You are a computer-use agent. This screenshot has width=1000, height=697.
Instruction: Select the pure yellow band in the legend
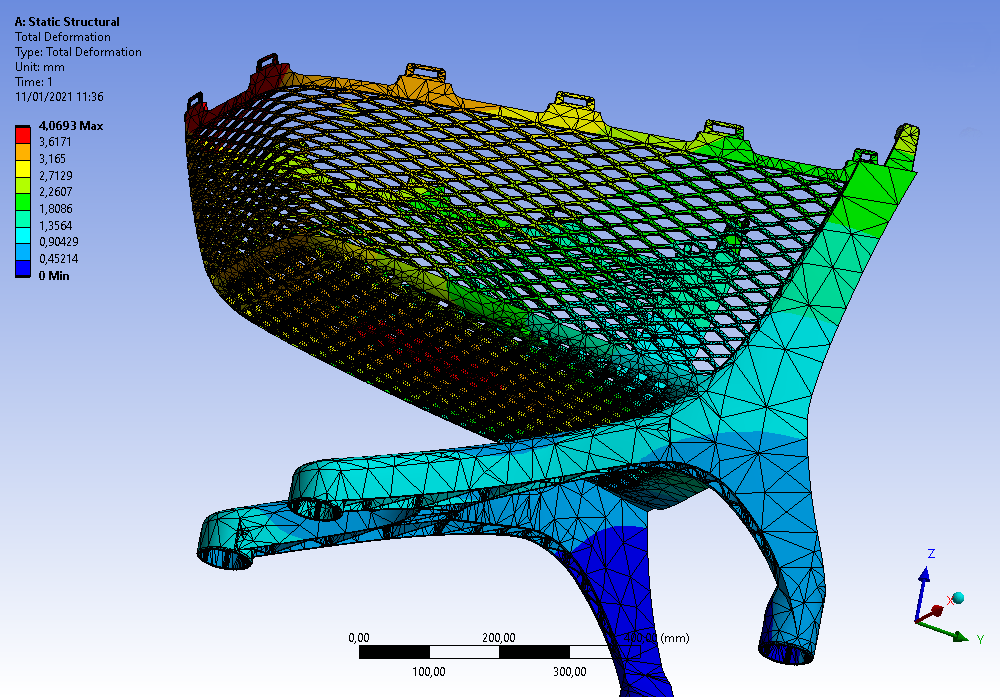click(x=23, y=168)
